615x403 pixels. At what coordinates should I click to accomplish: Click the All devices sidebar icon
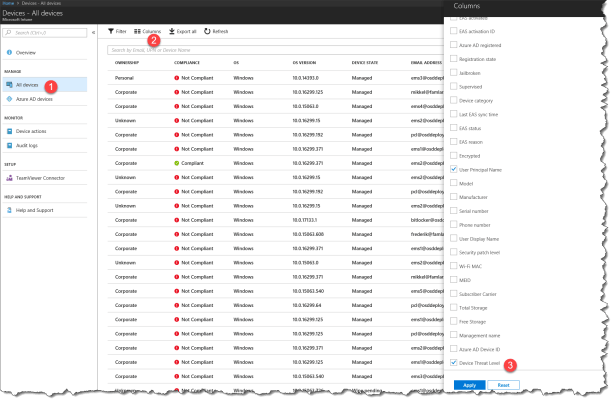(9, 85)
